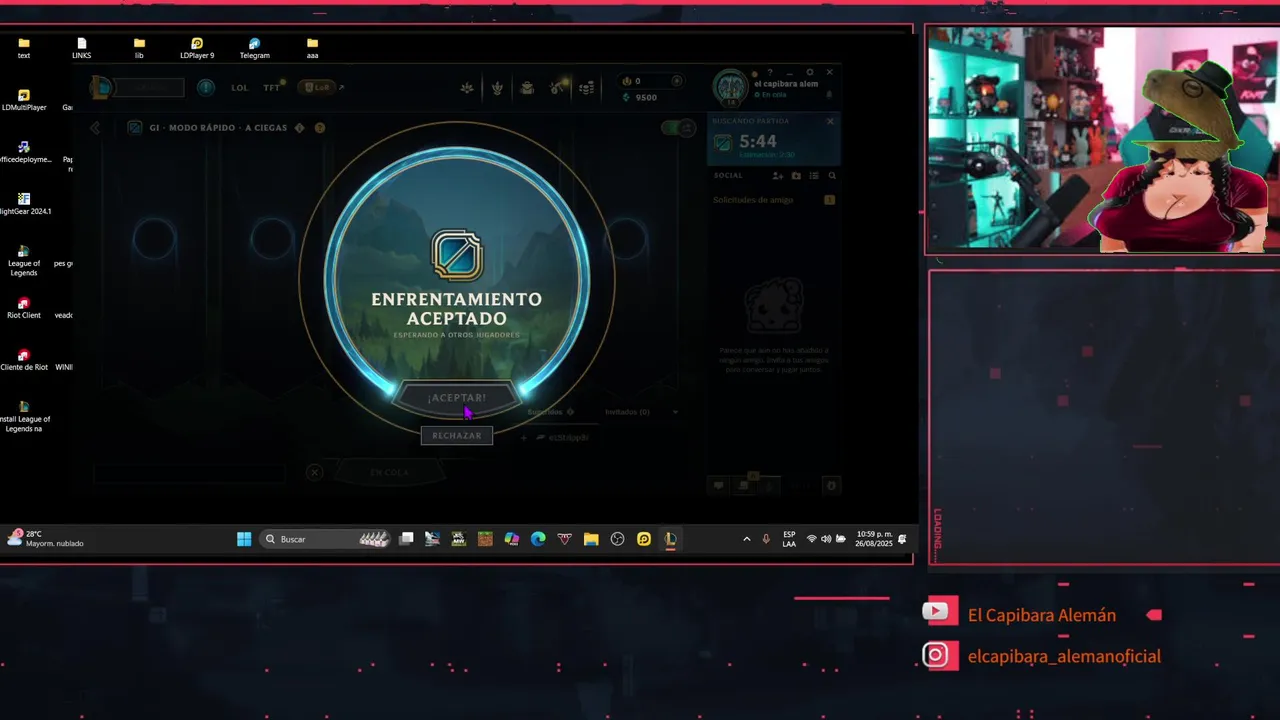Open the LDMultiPlayer desktop shortcut
This screenshot has width=1280, height=720.
(x=24, y=100)
